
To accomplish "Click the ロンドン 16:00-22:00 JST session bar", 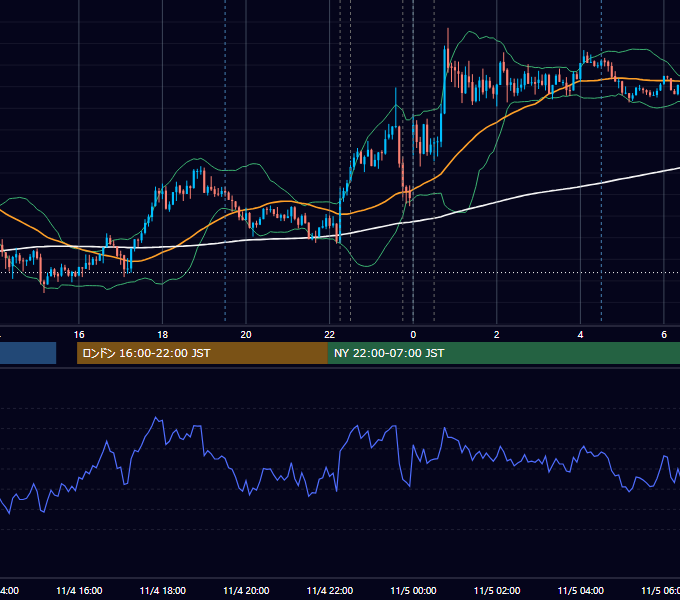I will [202, 353].
